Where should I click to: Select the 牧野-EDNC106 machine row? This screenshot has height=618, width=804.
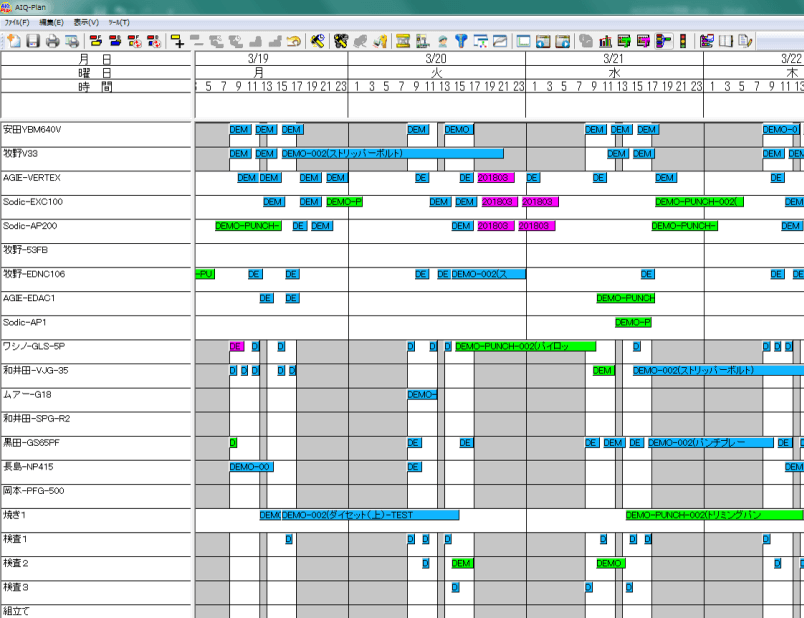tap(96, 279)
